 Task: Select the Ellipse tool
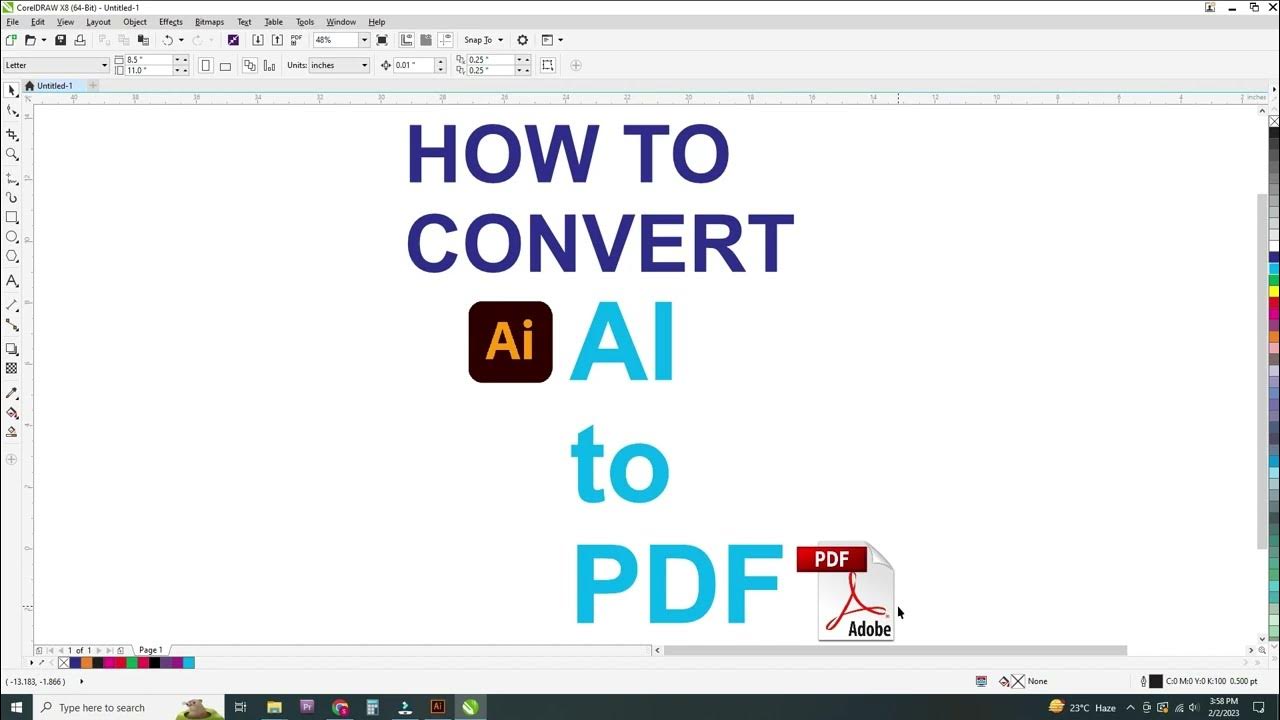[x=12, y=237]
